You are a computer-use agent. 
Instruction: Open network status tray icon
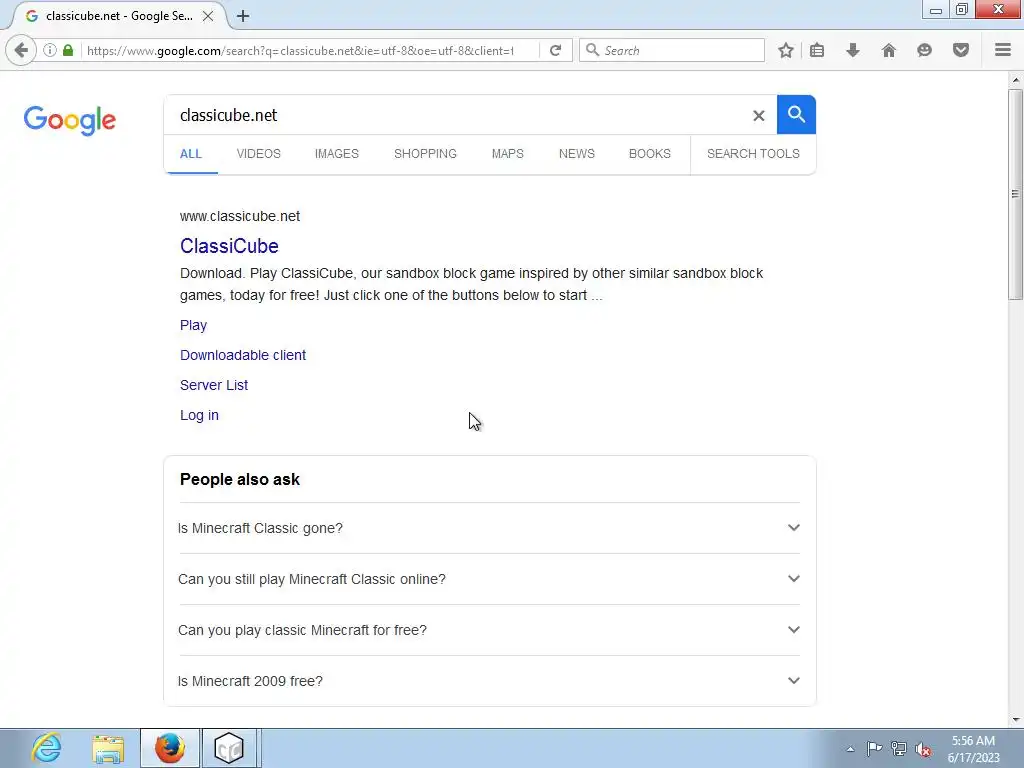(x=899, y=749)
